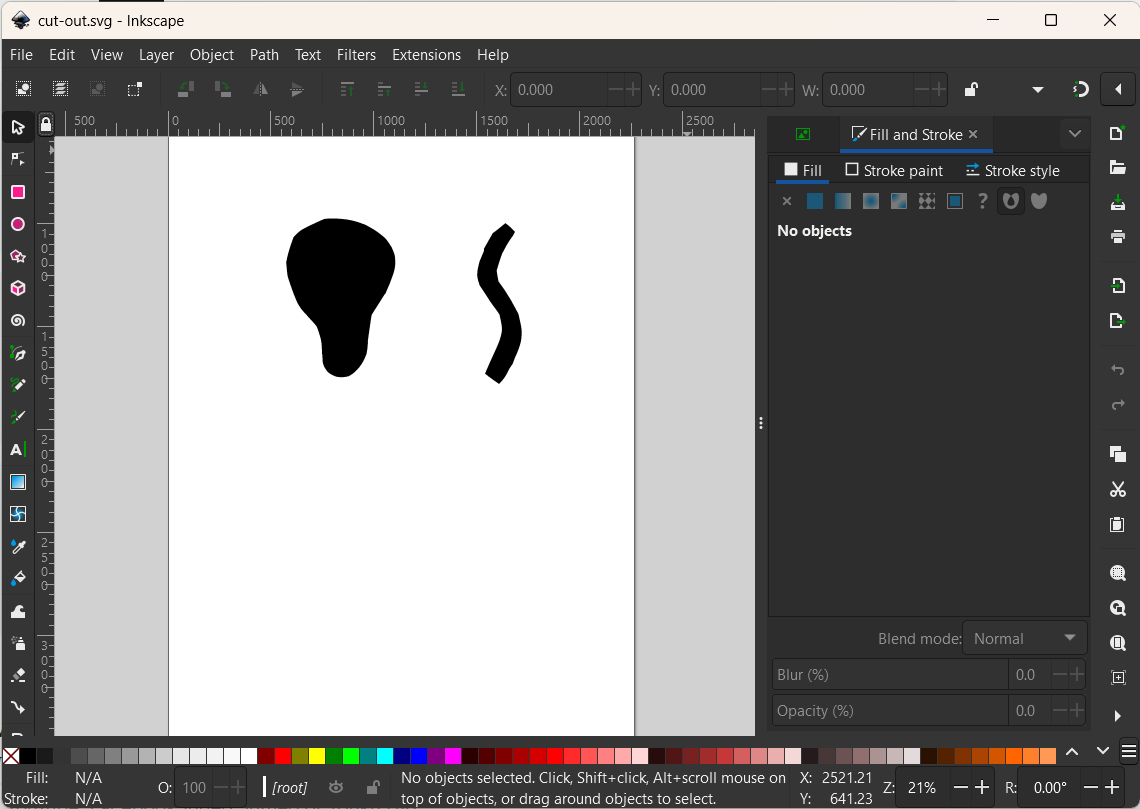Viewport: 1140px width, 809px height.
Task: Toggle the guides lock by the ruler
Action: [46, 125]
